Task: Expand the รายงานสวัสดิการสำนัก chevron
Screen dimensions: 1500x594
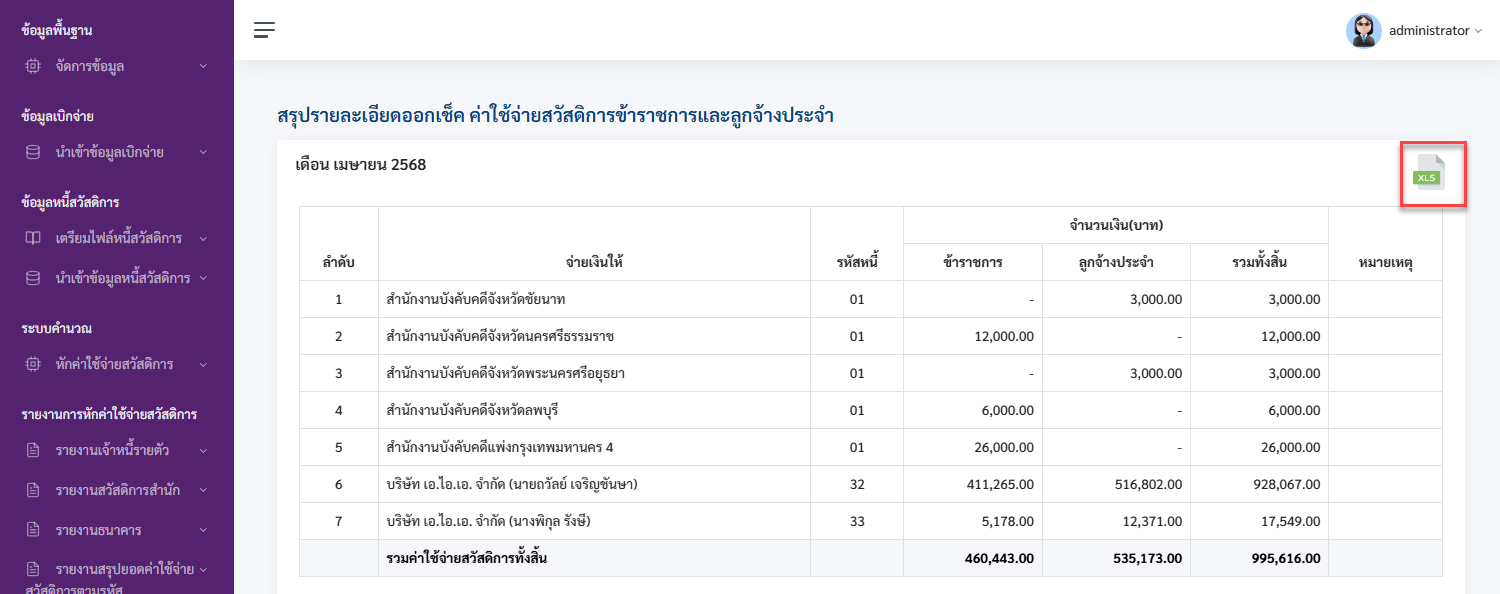Action: [x=203, y=490]
